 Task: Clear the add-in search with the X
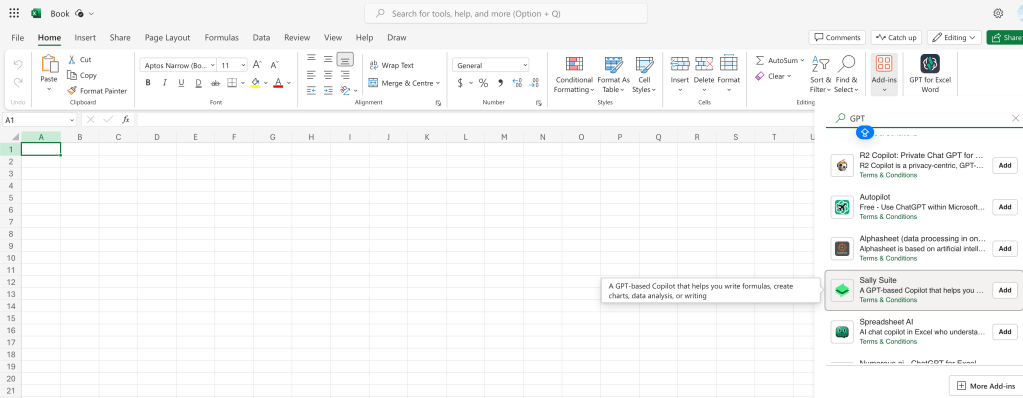[1015, 118]
